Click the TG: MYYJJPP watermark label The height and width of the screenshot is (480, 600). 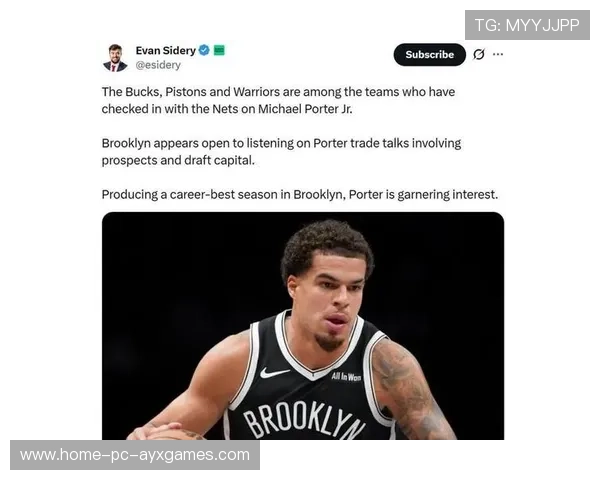tap(527, 25)
